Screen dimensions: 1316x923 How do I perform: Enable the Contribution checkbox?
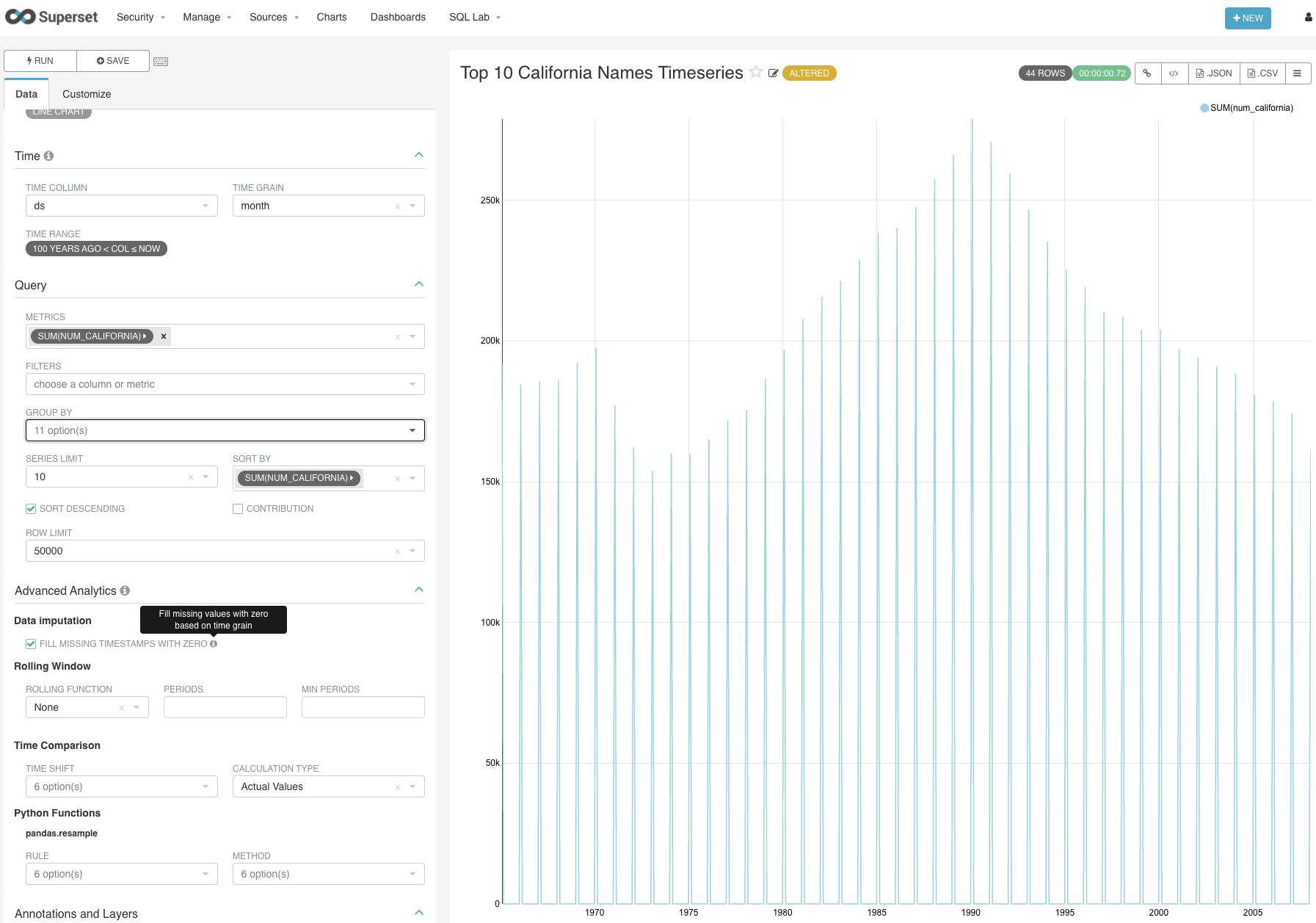pyautogui.click(x=238, y=509)
